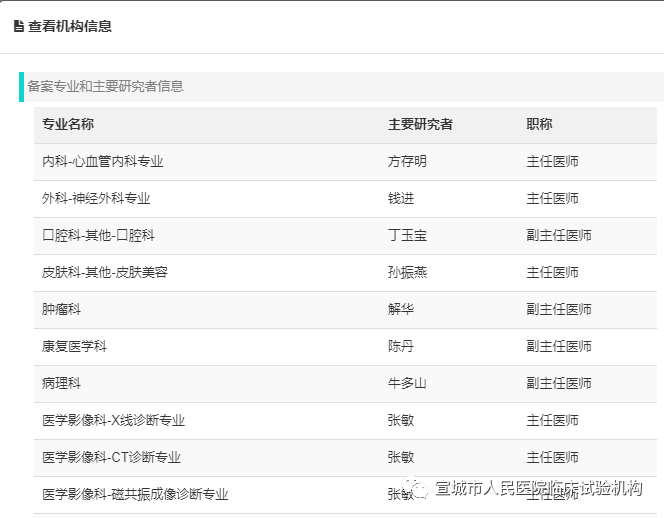Click 张敏 in the X线诊断专业 row

401,420
